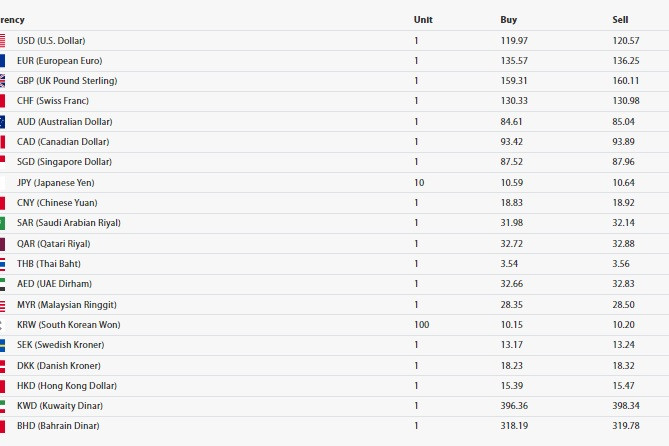Image resolution: width=669 pixels, height=446 pixels.
Task: Click the UK flag icon beside GBP
Action: coord(3,81)
